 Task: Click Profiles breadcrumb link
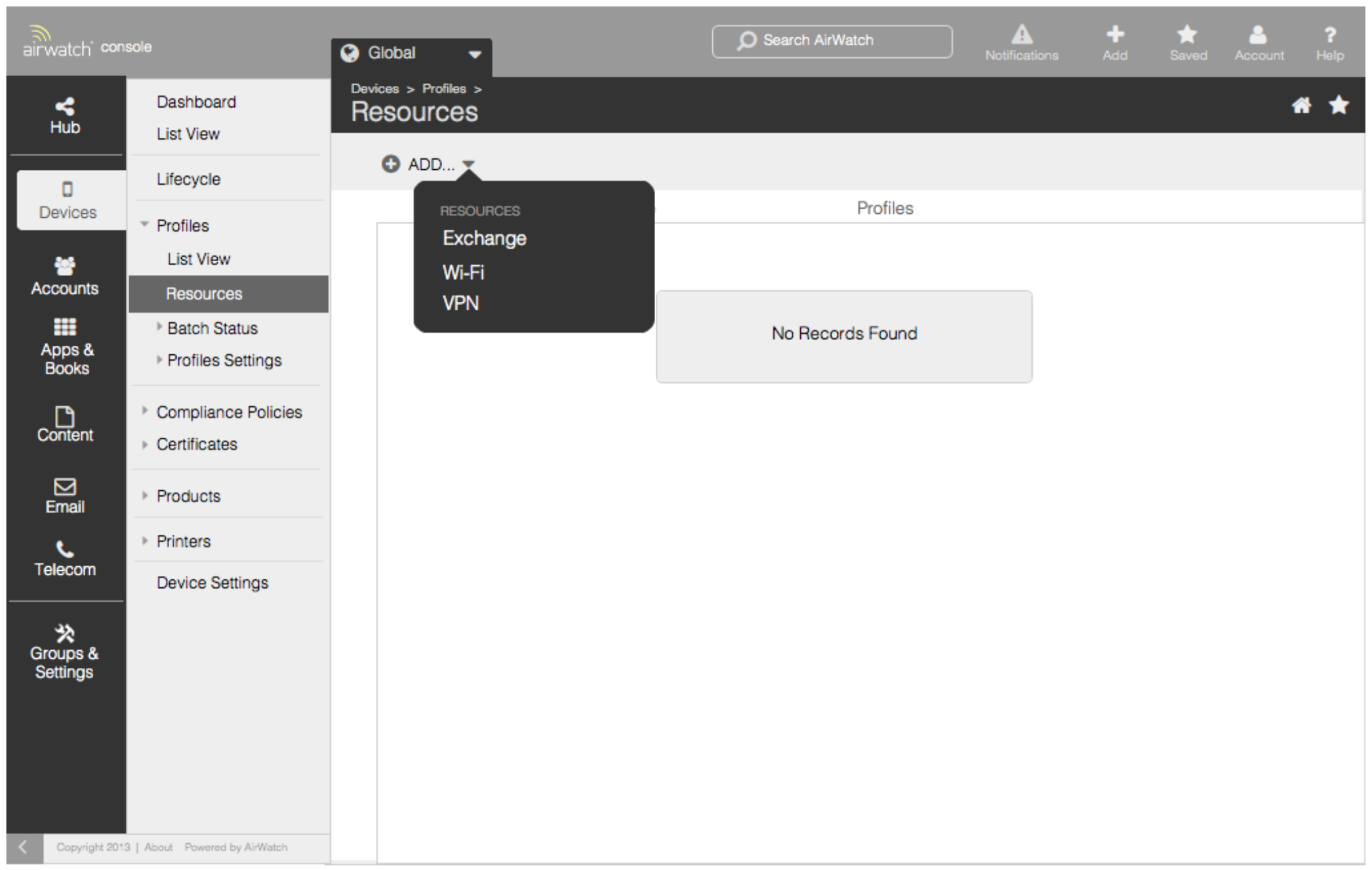click(x=444, y=89)
